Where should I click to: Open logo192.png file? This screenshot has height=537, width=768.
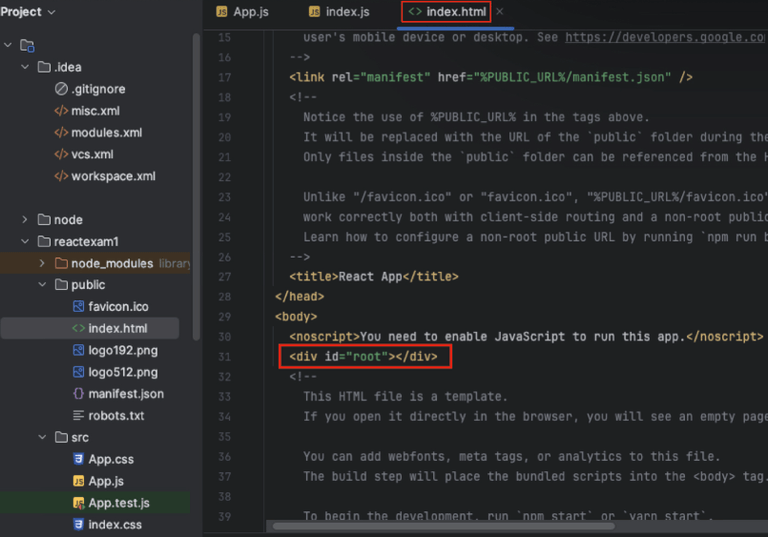click(x=123, y=350)
